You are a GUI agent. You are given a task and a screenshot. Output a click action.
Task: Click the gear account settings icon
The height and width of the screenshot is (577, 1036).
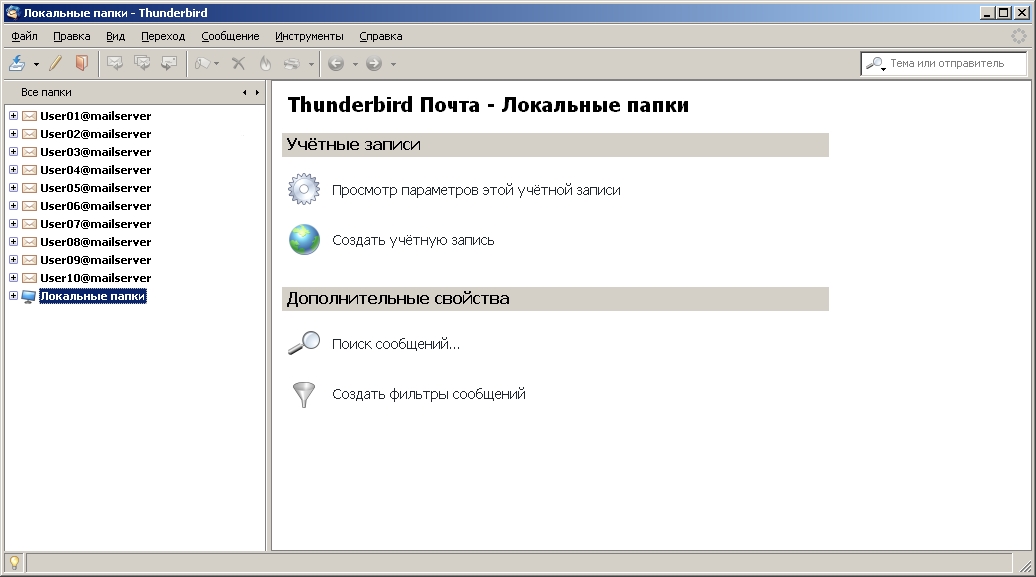click(304, 190)
